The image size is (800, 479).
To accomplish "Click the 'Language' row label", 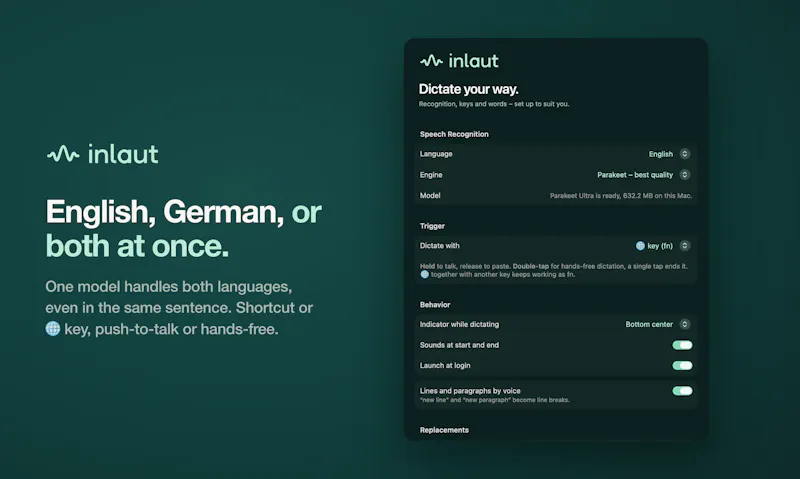I will (x=436, y=154).
